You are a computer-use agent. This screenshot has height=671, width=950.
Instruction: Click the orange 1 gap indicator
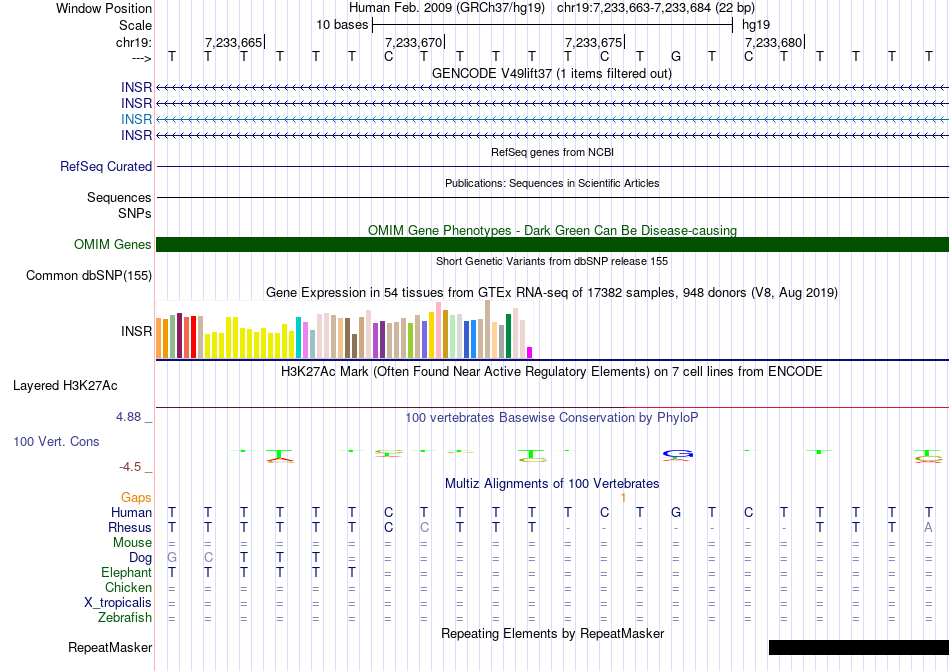tap(623, 498)
